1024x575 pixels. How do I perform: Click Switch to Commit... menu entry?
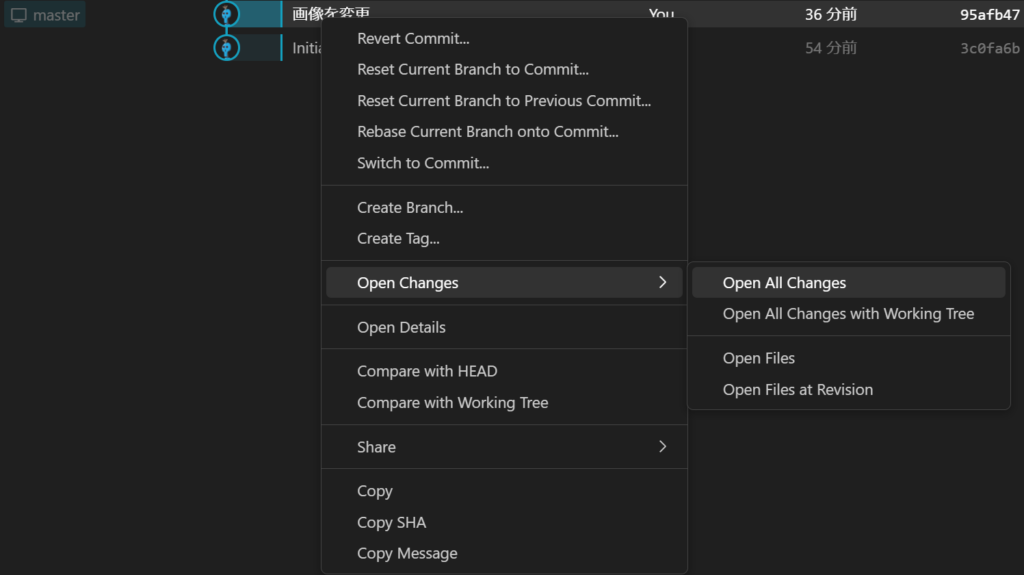[423, 163]
